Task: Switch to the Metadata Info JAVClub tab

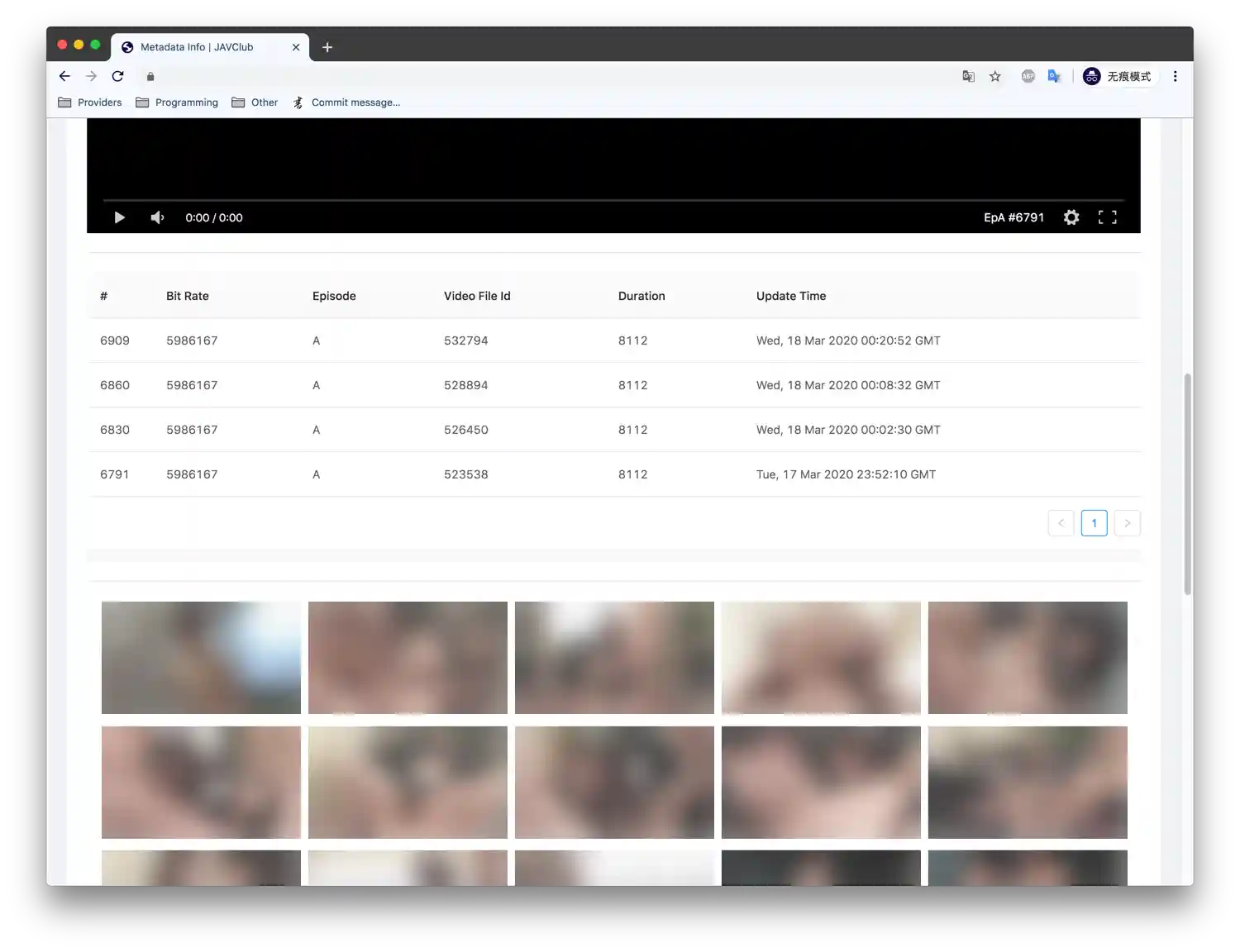Action: click(198, 47)
